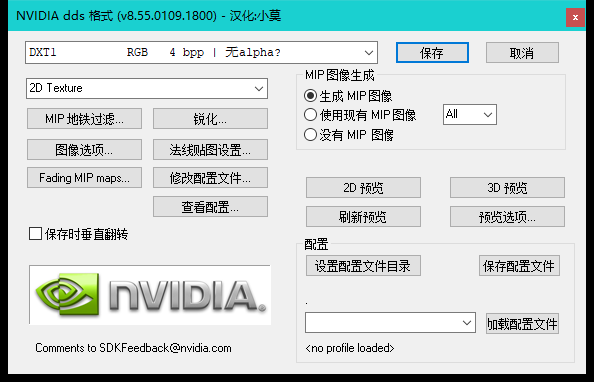
Task: Select the 没有 MIP 图像 radio option
Action: [310, 135]
